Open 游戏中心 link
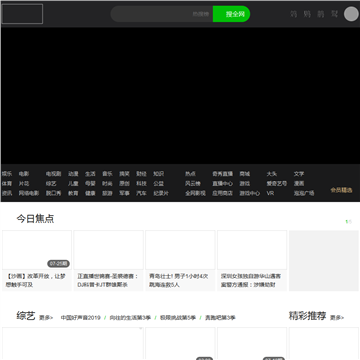This screenshot has height=360, width=360. (249, 193)
